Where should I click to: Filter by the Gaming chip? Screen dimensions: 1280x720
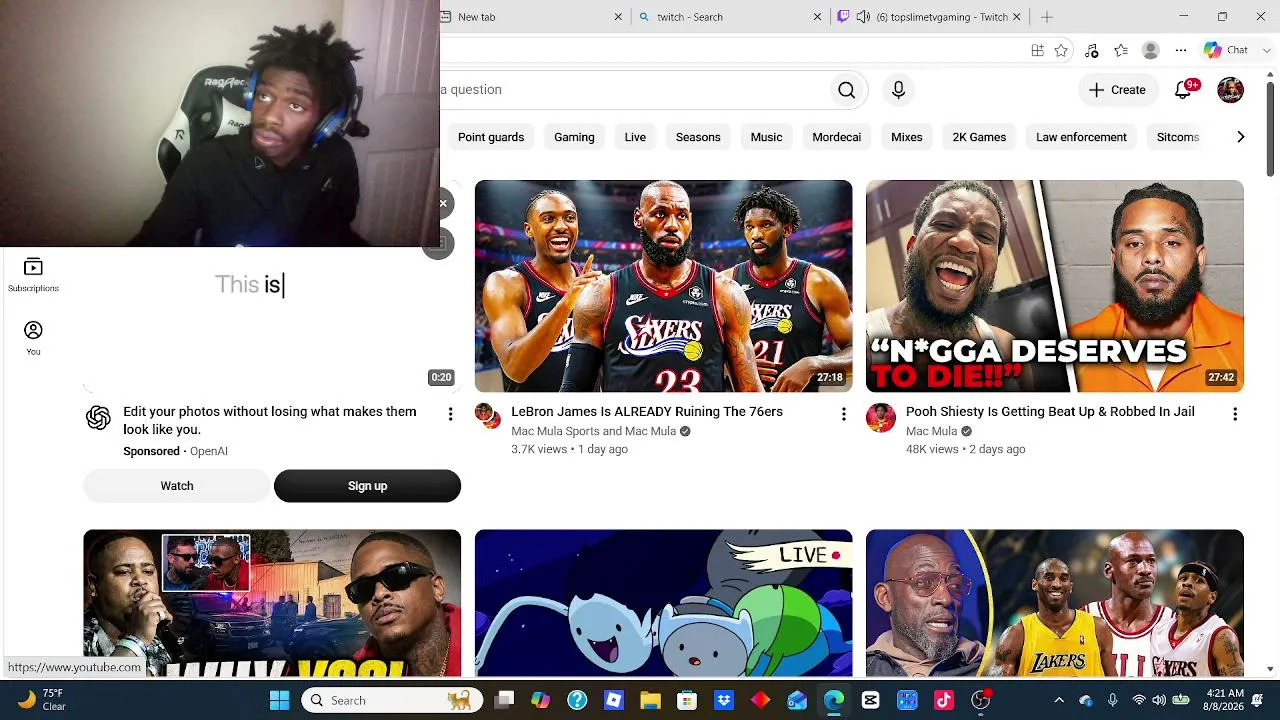pos(574,137)
